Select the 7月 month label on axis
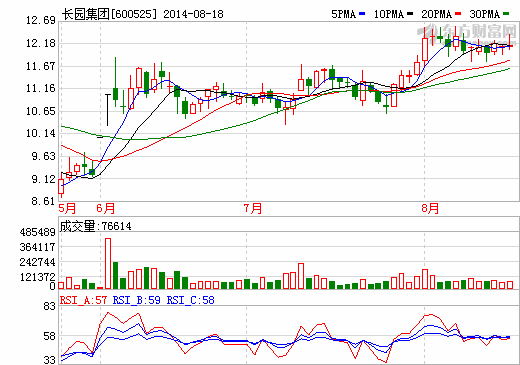520x365 pixels. click(x=253, y=208)
